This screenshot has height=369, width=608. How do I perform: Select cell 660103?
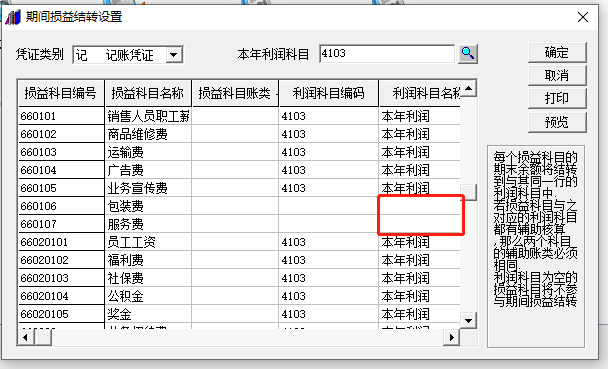[61, 152]
